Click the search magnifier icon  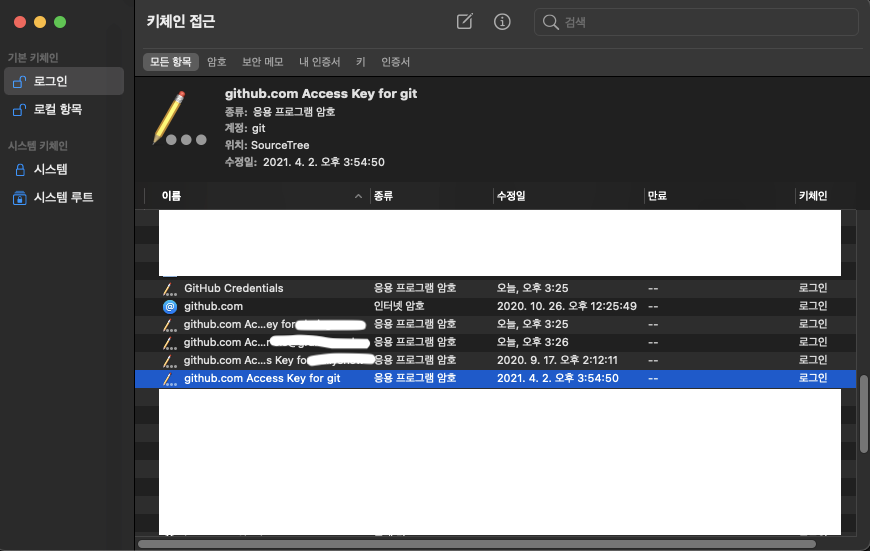[550, 22]
